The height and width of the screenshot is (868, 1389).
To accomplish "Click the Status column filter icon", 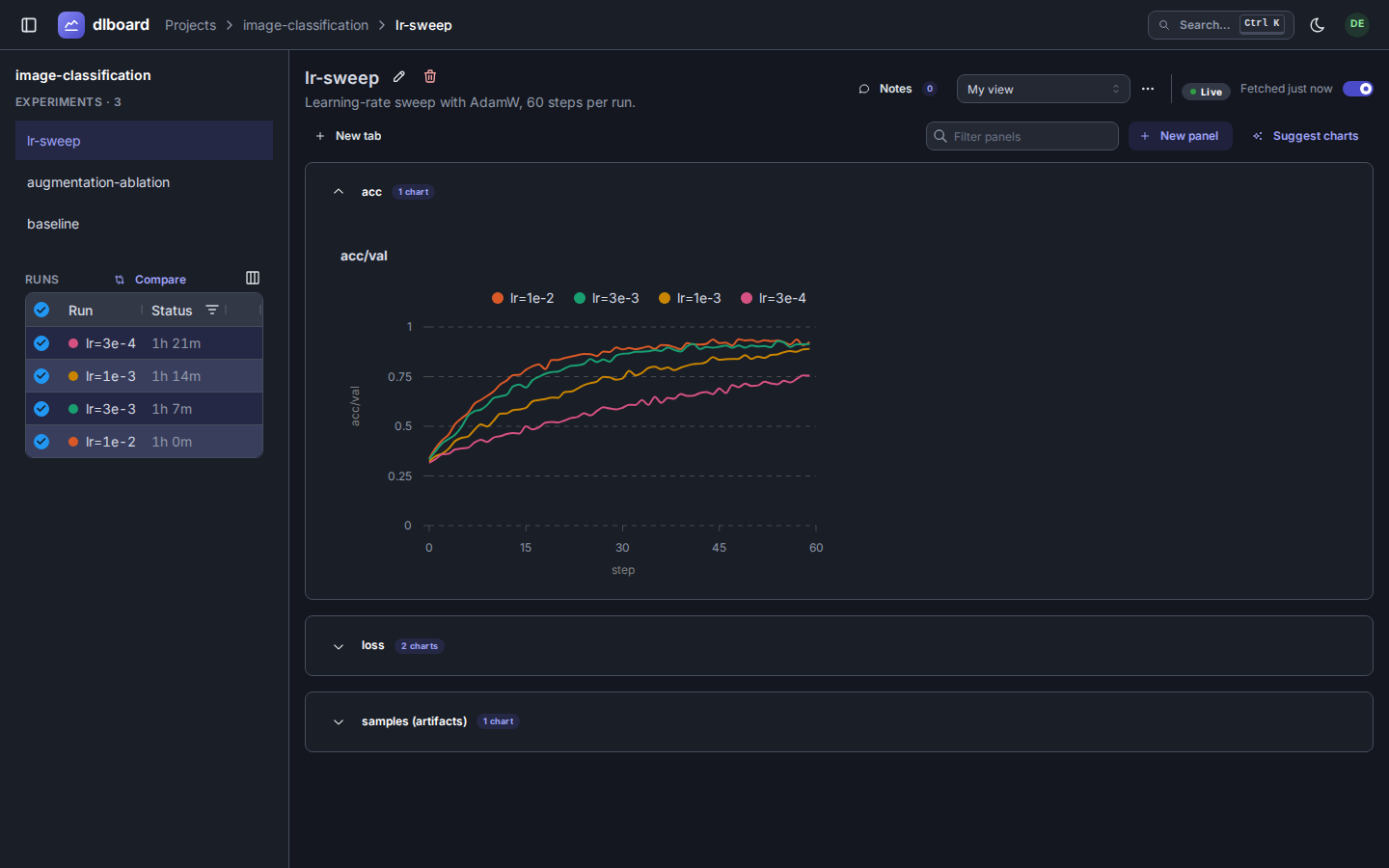I will [x=212, y=310].
